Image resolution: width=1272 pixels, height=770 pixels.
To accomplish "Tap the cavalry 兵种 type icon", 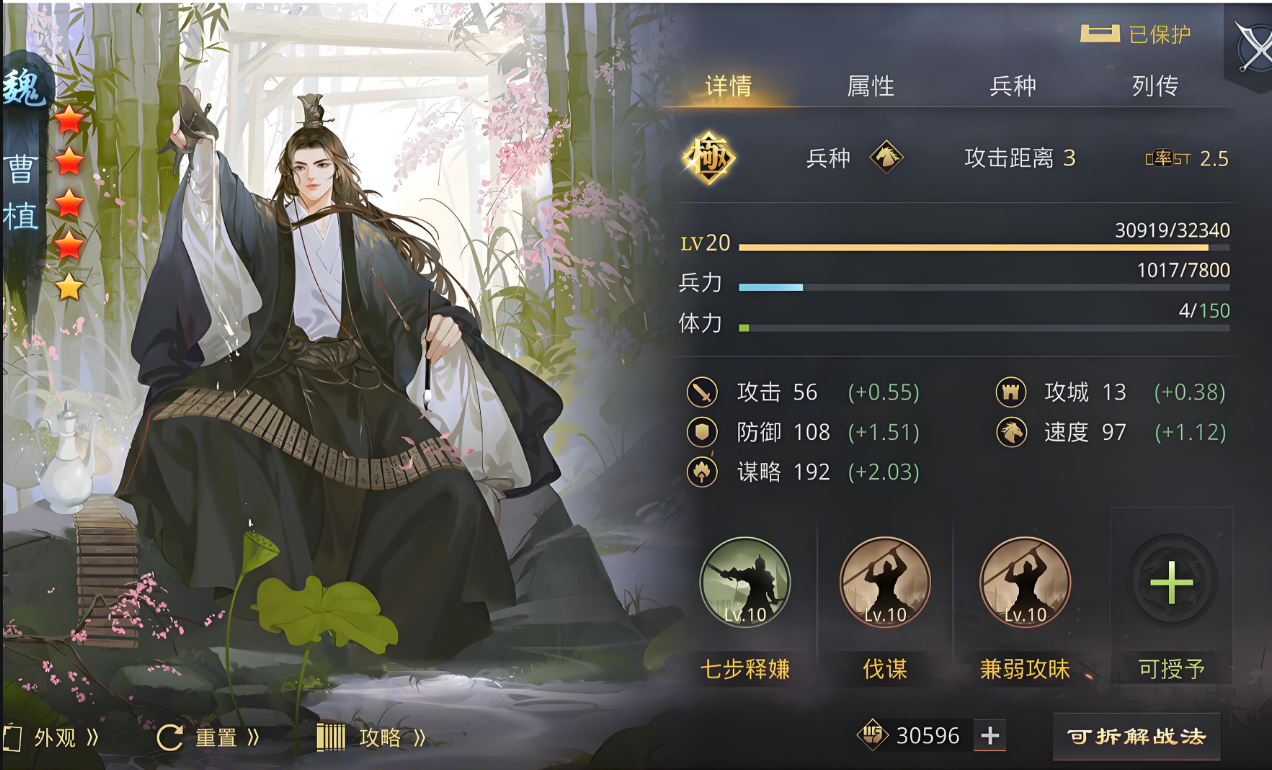I will (887, 158).
